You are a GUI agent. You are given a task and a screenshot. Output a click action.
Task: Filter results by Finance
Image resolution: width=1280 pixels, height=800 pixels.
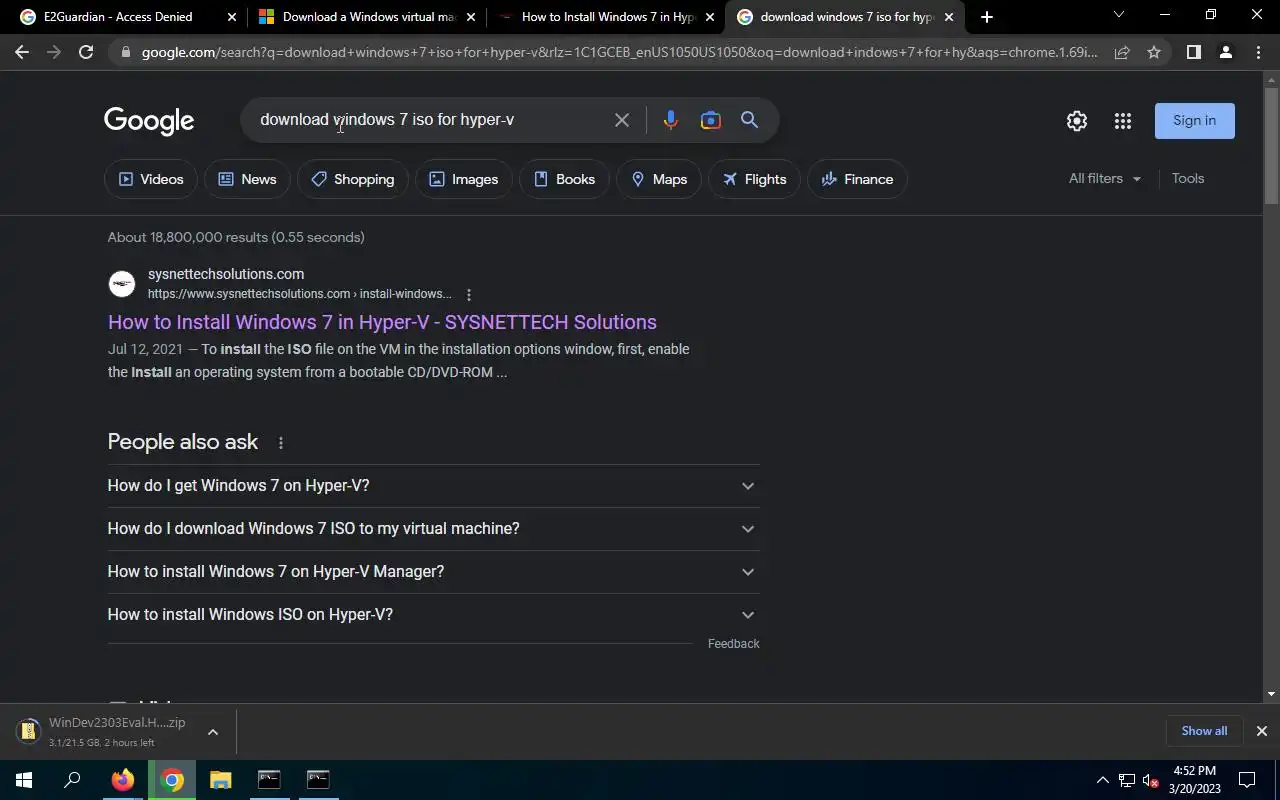pos(857,179)
